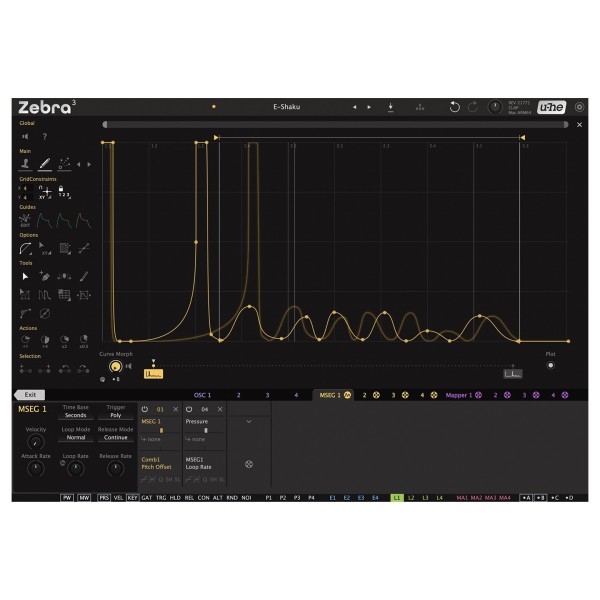This screenshot has width=600, height=600.
Task: Select the arrow pointer tool
Action: (25, 277)
